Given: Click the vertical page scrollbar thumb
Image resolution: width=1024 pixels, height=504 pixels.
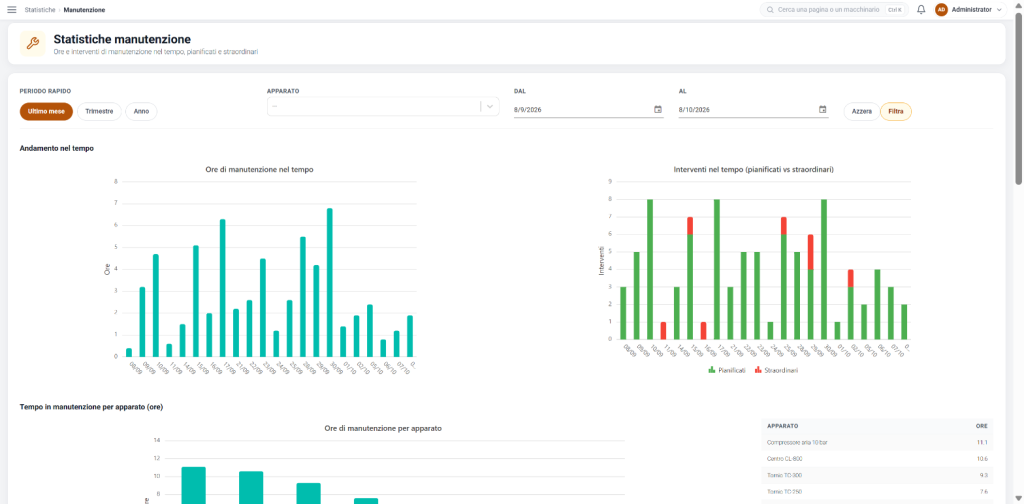Looking at the screenshot, I should (1019, 98).
